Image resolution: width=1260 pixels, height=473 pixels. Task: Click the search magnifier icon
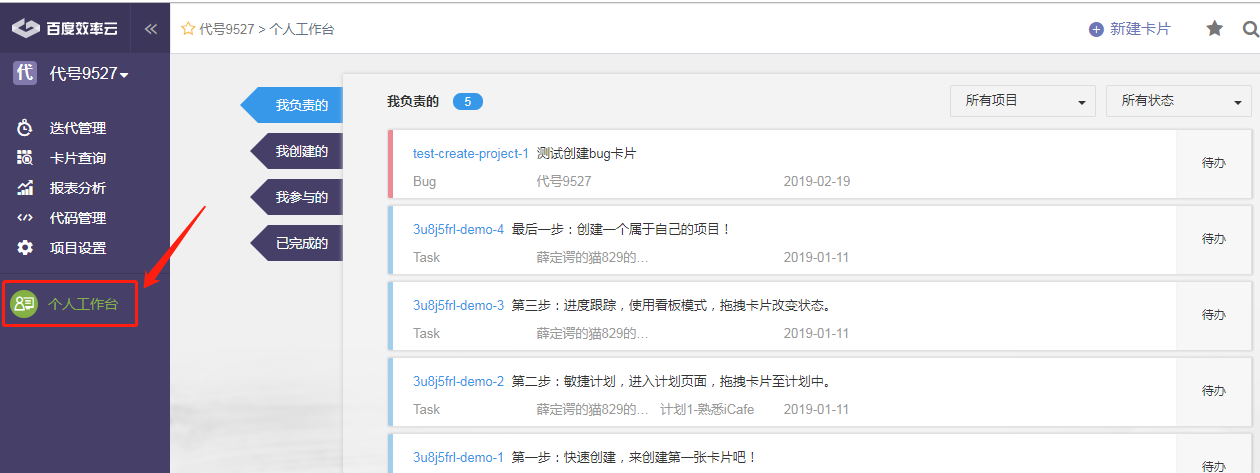pos(1250,29)
